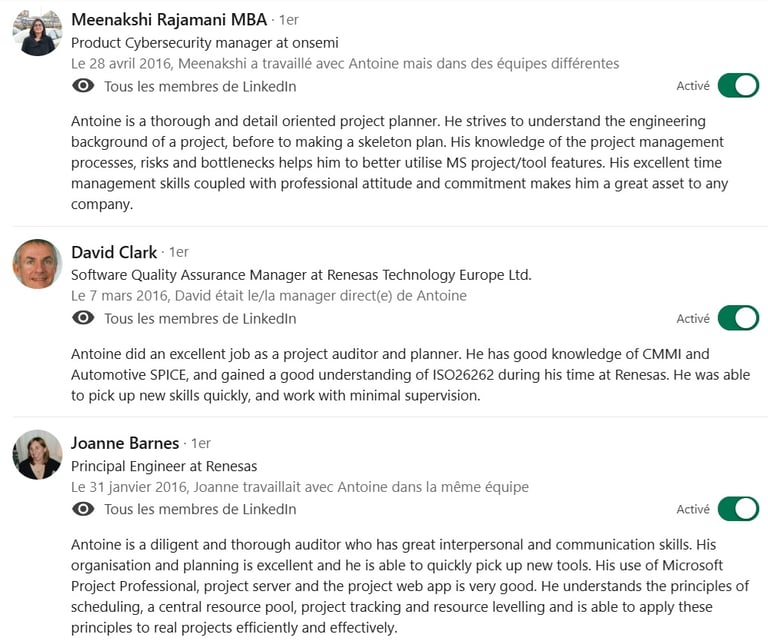Click Joanne's recommendation text about Microsoft Project

[410, 586]
